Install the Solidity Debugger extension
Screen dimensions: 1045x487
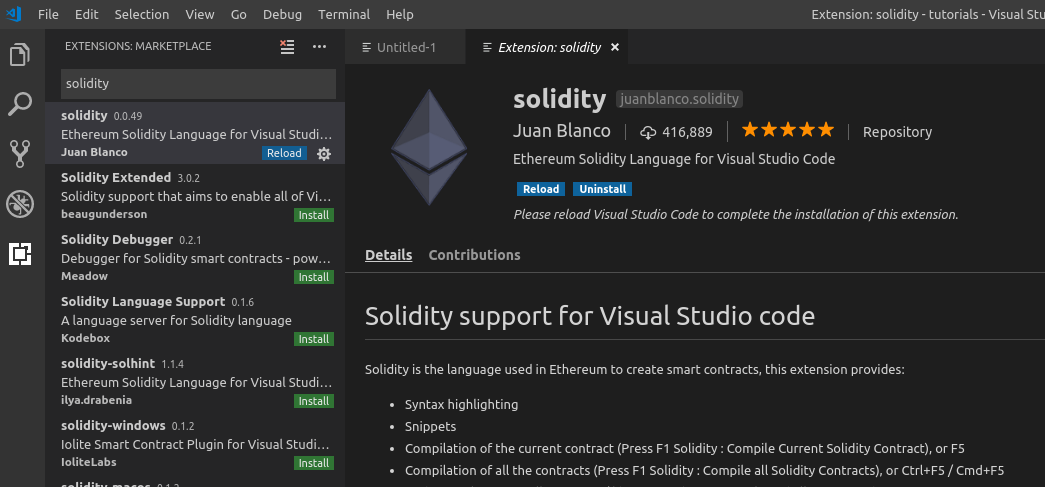pyautogui.click(x=314, y=277)
